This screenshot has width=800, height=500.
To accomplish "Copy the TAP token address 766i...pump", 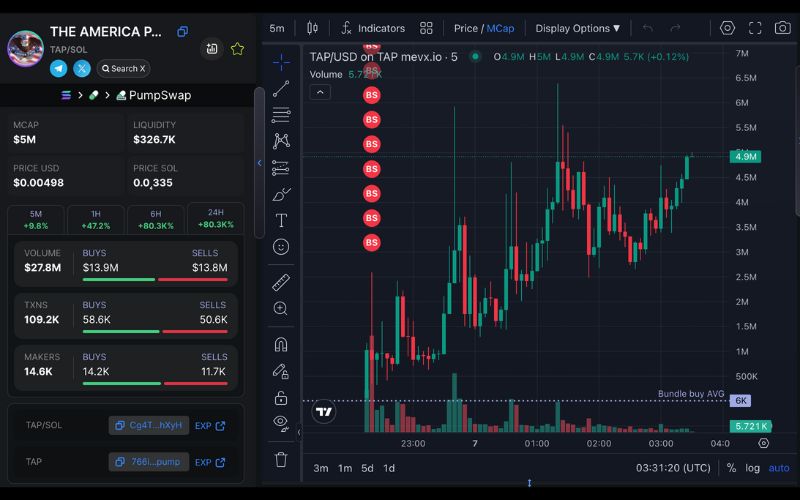I will click(149, 462).
